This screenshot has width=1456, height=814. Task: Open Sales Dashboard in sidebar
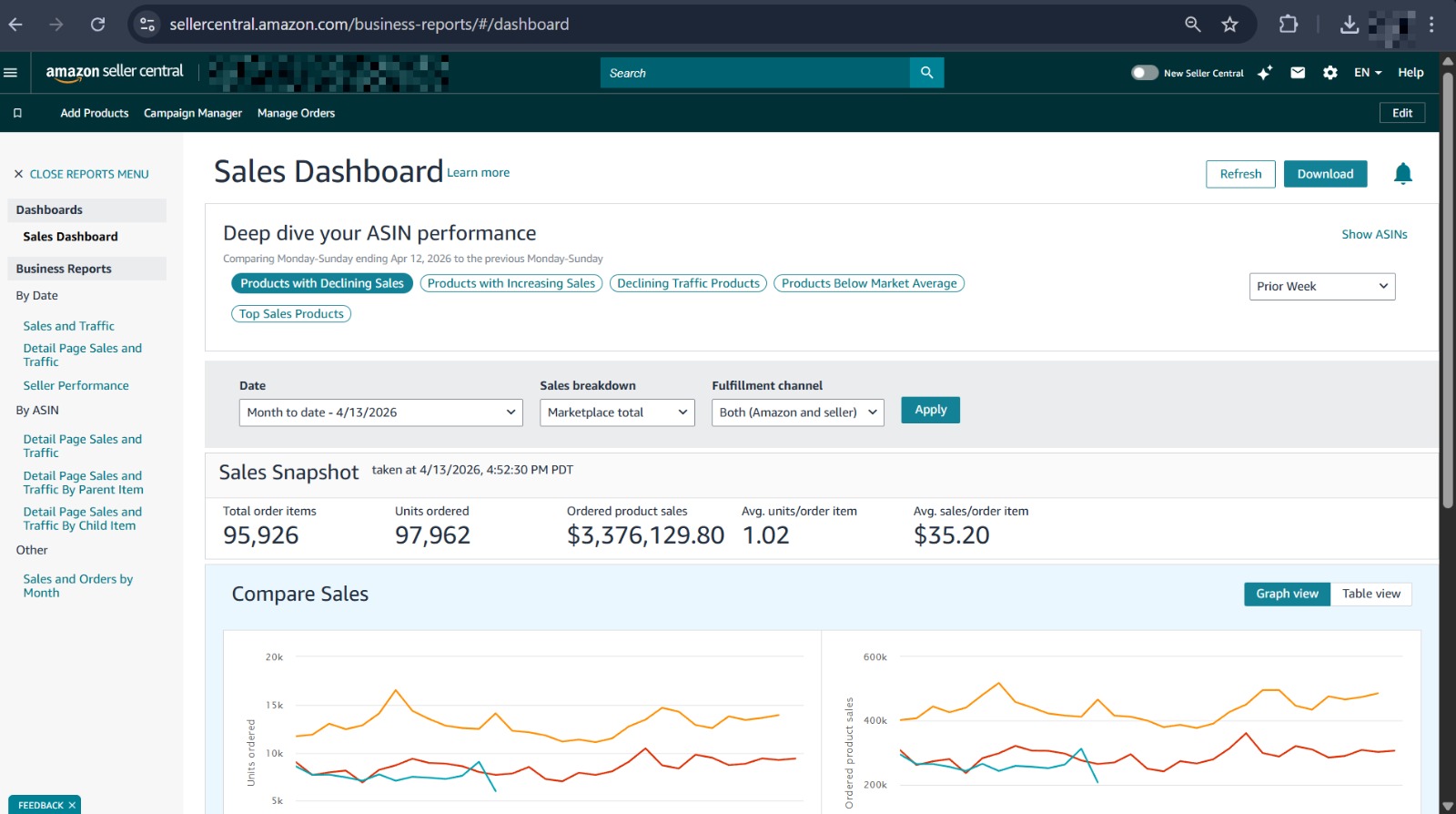tap(70, 237)
